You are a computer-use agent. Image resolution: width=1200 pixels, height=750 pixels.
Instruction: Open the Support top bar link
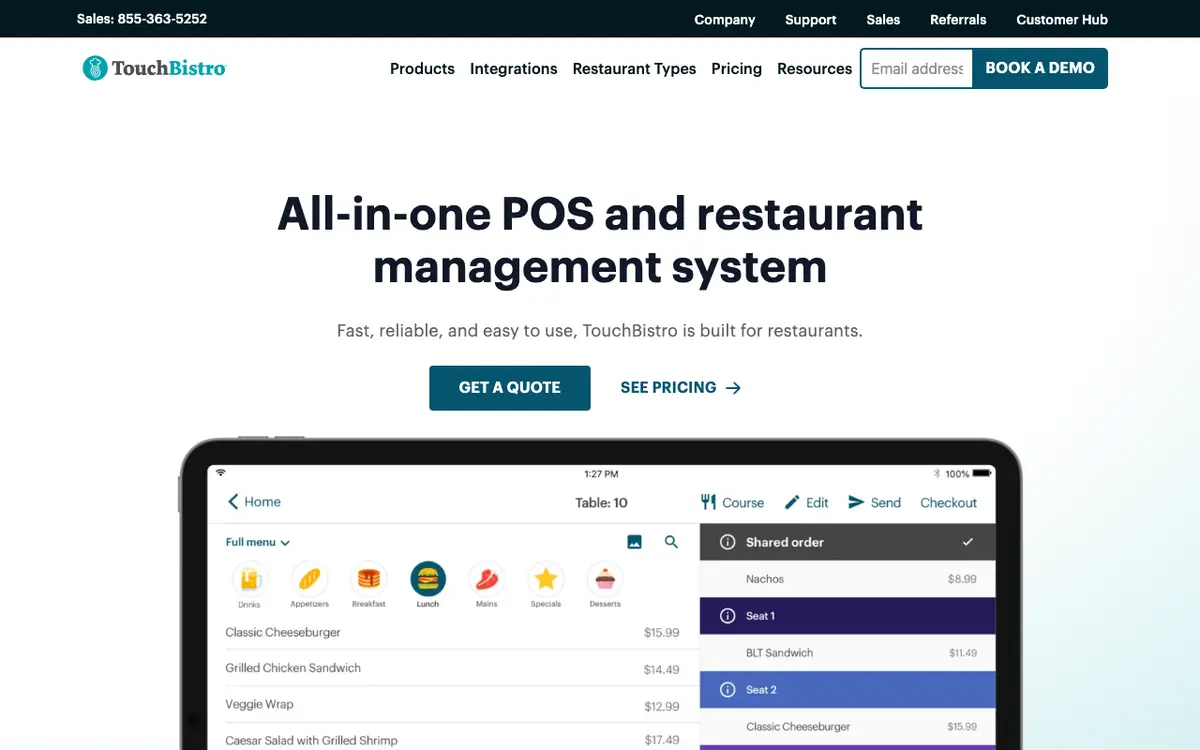(x=811, y=19)
